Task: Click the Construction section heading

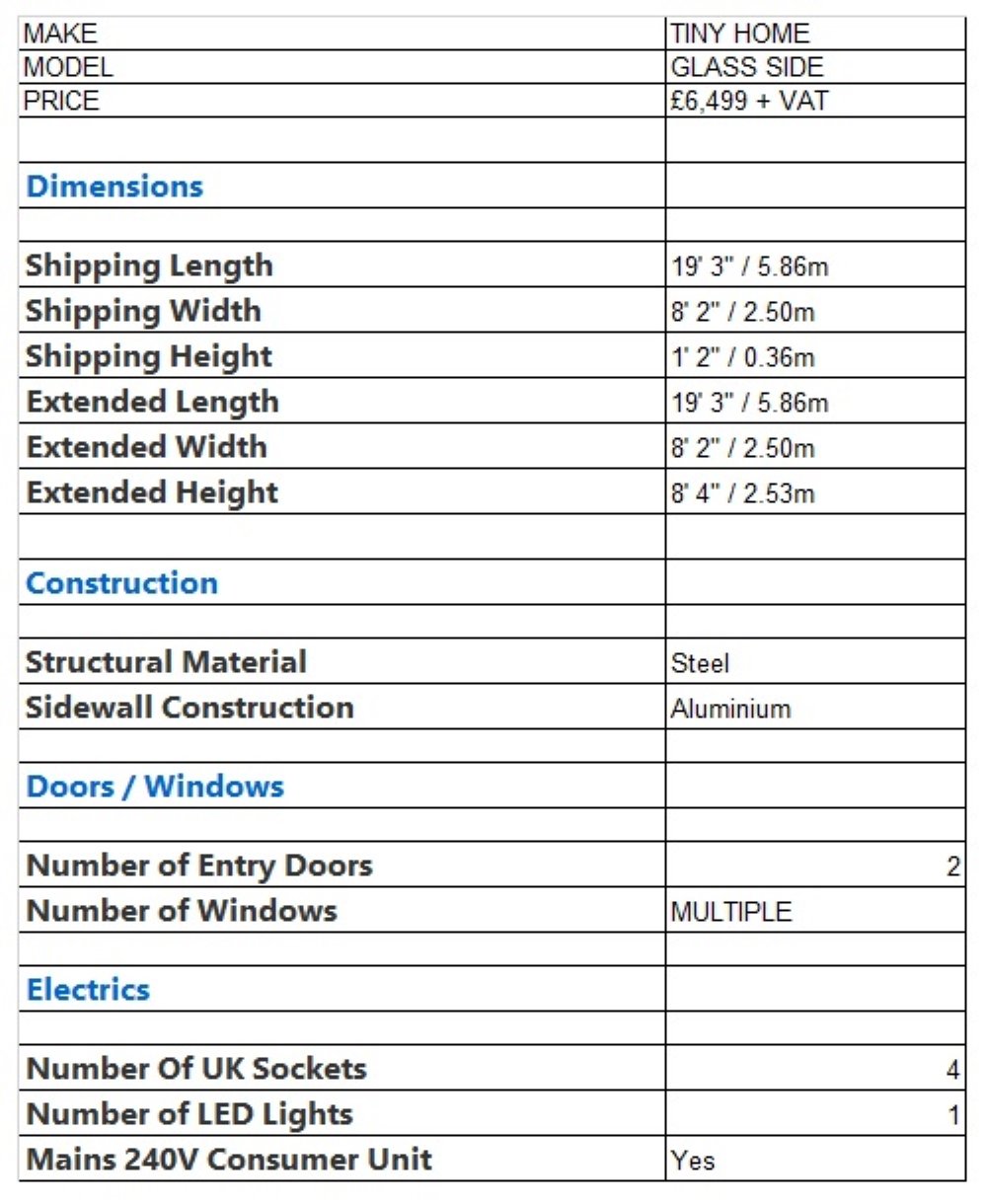Action: 121,582
